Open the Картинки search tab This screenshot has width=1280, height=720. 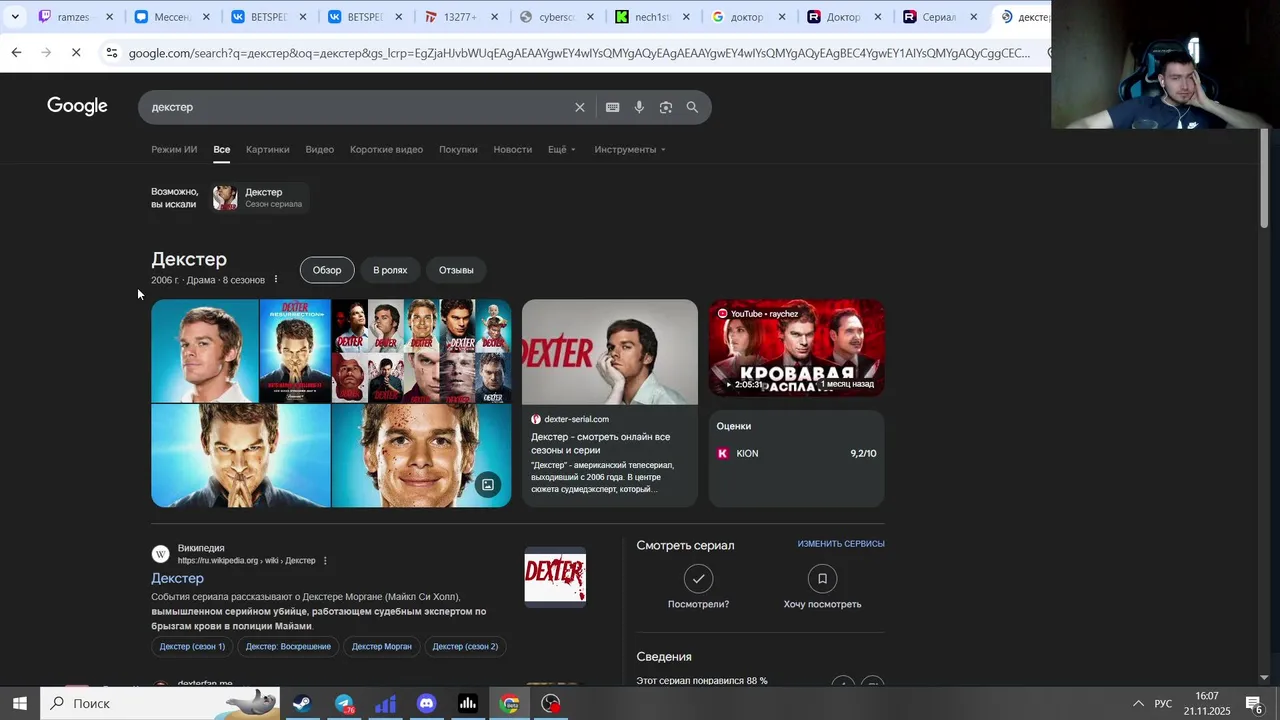click(267, 149)
